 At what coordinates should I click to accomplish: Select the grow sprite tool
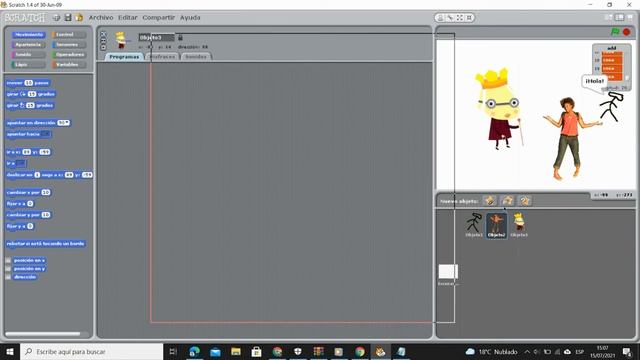(460, 18)
